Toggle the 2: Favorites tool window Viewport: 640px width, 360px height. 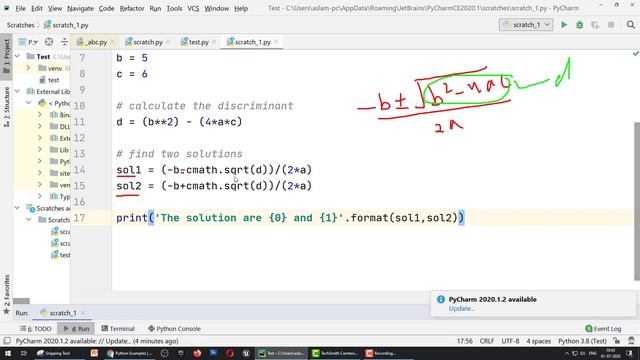point(7,295)
